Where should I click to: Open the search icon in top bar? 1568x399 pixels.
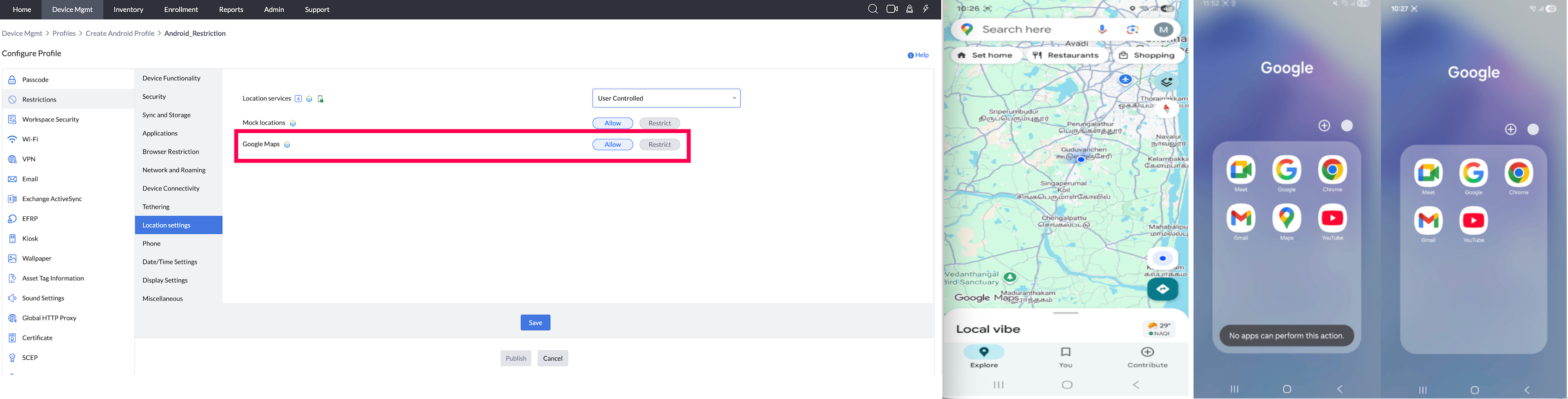coord(873,9)
